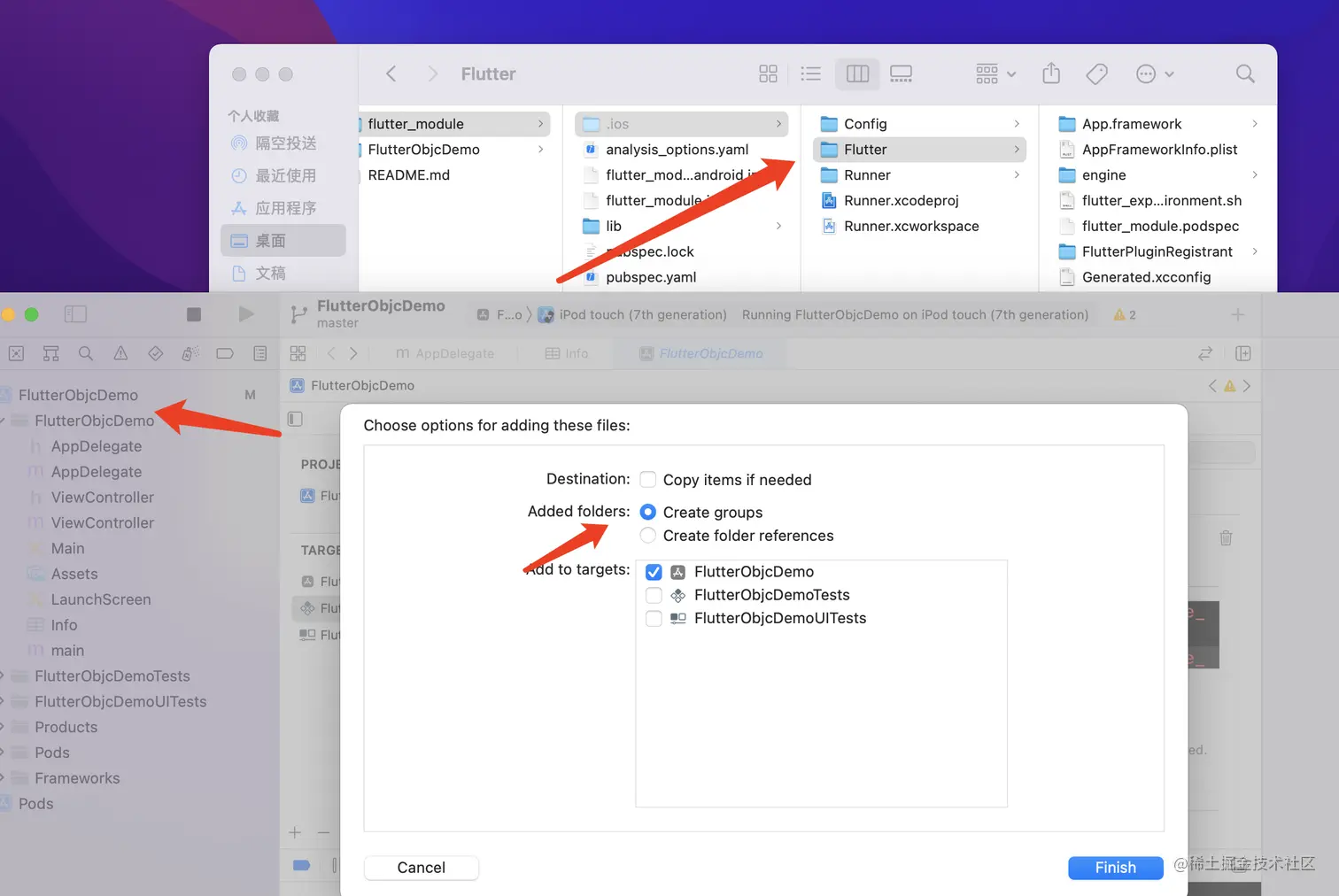Select Create folder references radio button
This screenshot has width=1339, height=896.
648,535
